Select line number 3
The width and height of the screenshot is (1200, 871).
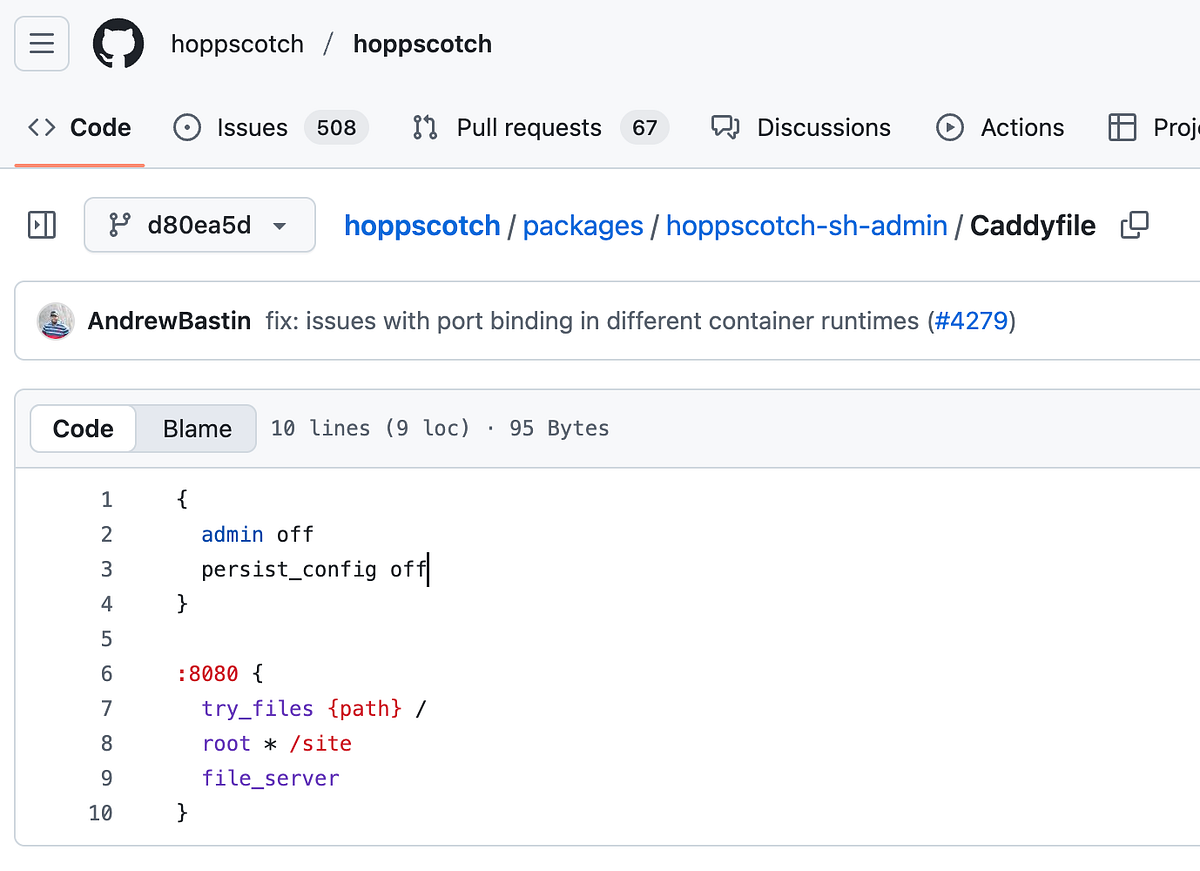coord(106,569)
